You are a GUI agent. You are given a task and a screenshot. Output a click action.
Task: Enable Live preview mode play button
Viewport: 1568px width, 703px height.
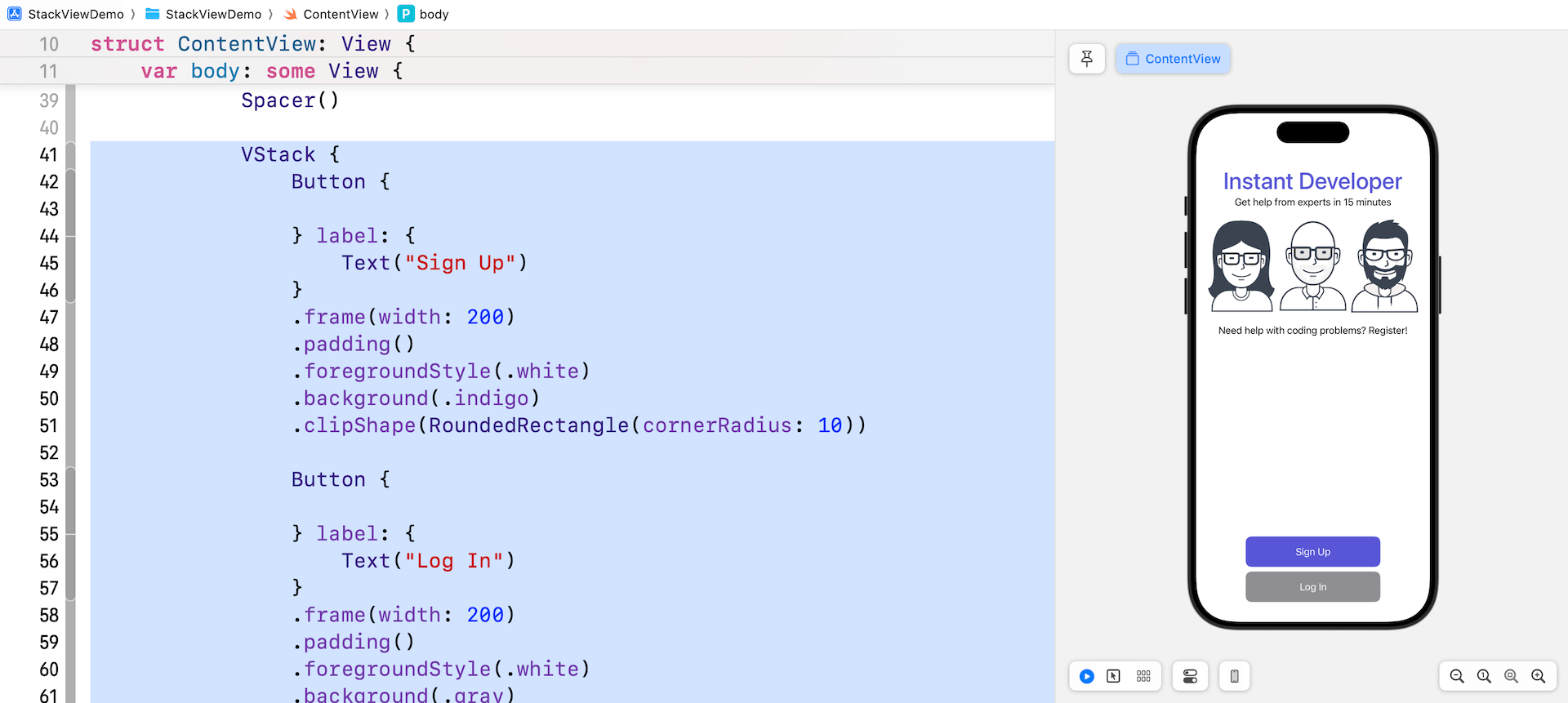(x=1086, y=676)
